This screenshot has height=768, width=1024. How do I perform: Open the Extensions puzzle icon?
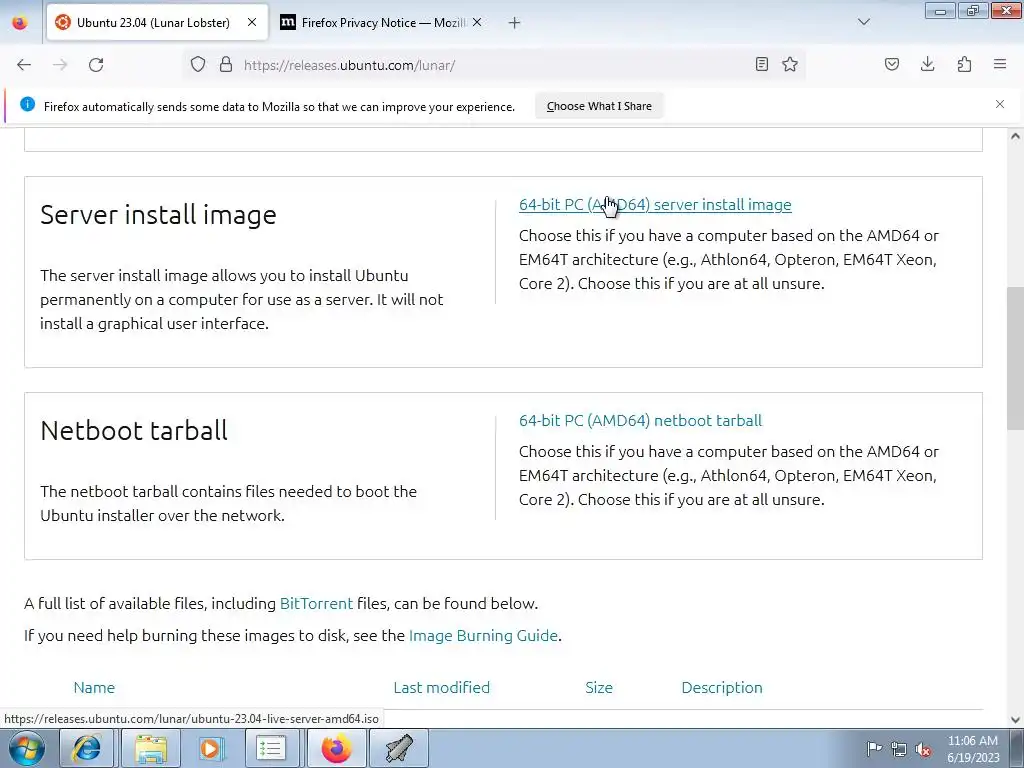tap(964, 64)
